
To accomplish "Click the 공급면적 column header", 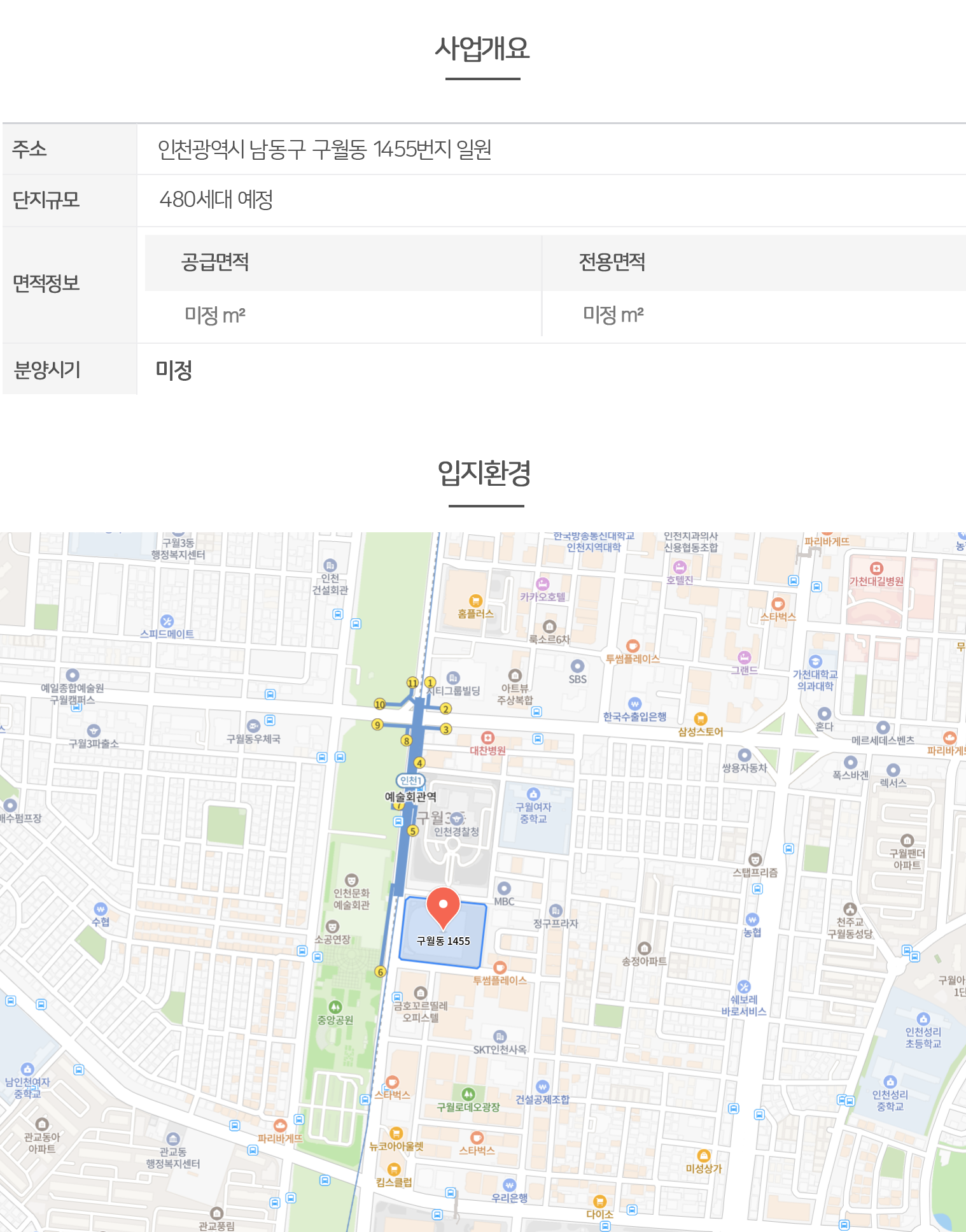I will [215, 262].
